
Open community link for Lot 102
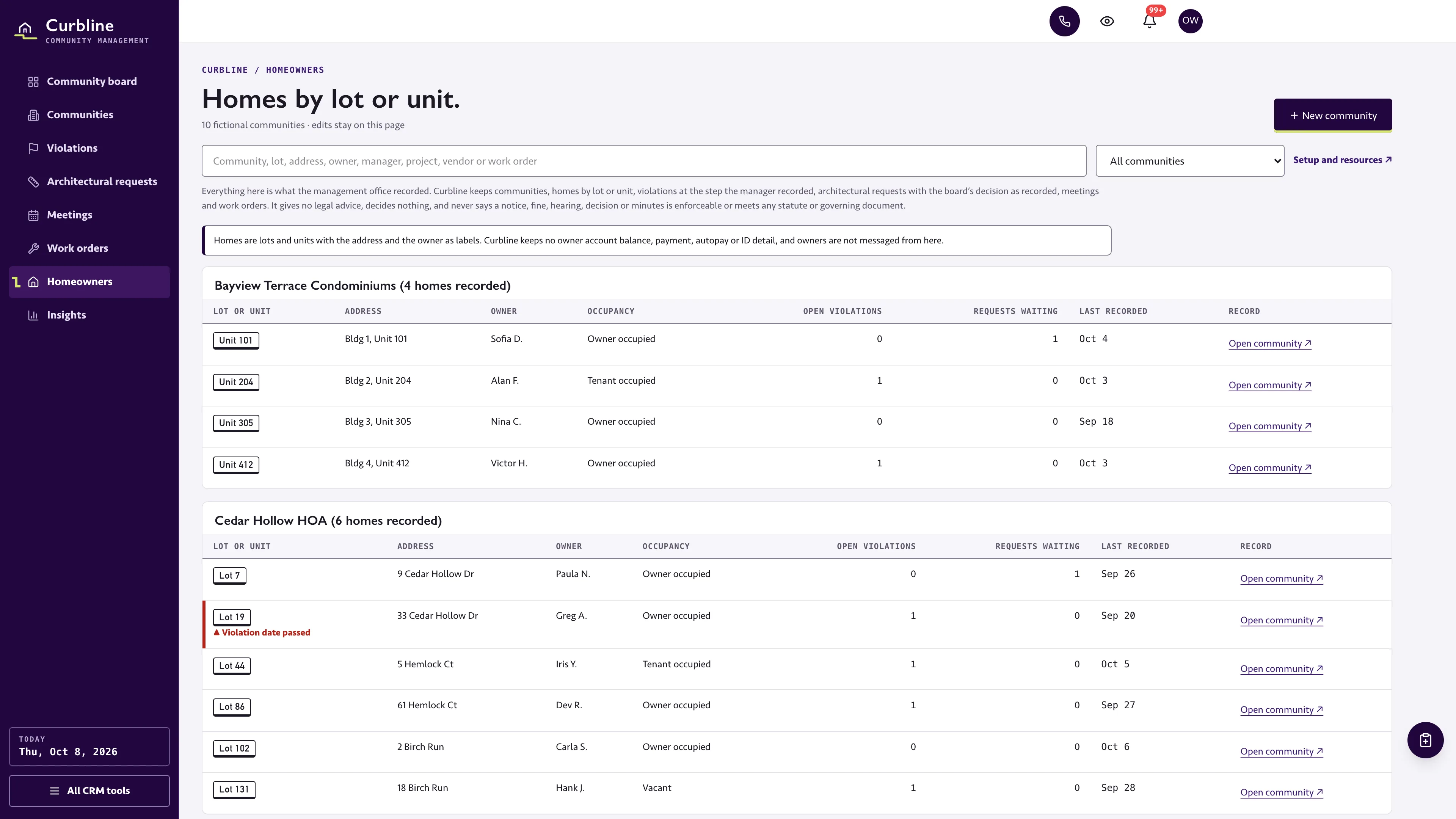coord(1281,752)
